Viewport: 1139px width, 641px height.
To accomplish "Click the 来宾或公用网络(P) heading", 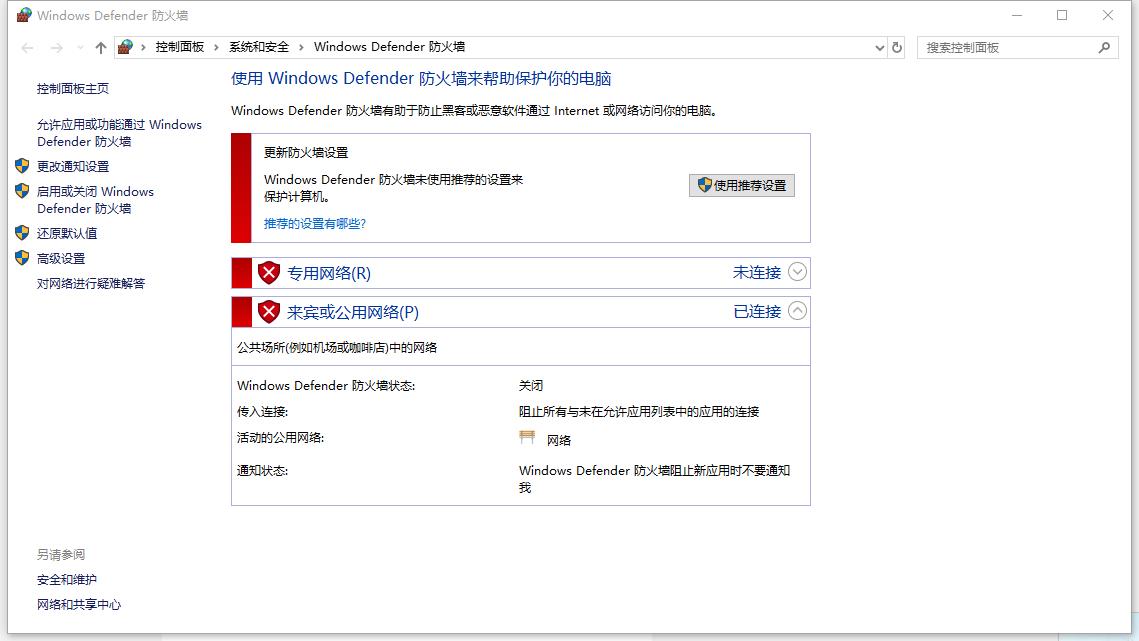I will (x=353, y=313).
